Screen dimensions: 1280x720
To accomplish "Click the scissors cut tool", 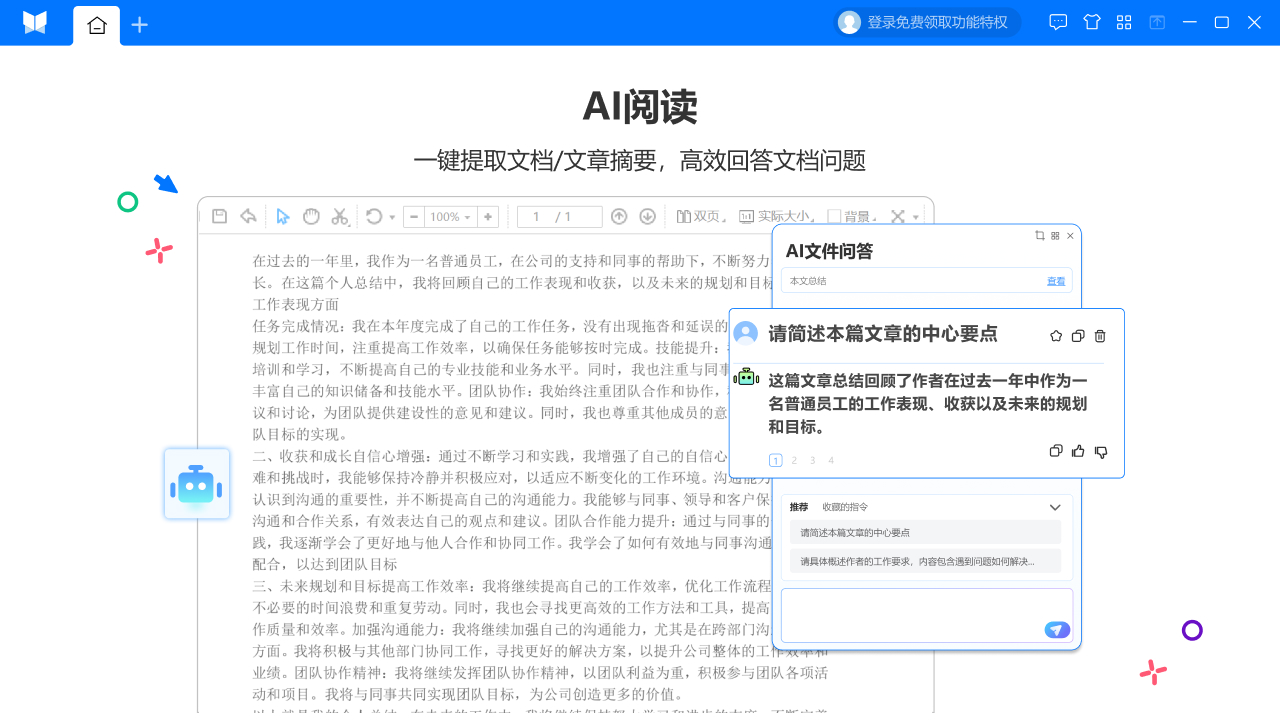I will (x=339, y=217).
